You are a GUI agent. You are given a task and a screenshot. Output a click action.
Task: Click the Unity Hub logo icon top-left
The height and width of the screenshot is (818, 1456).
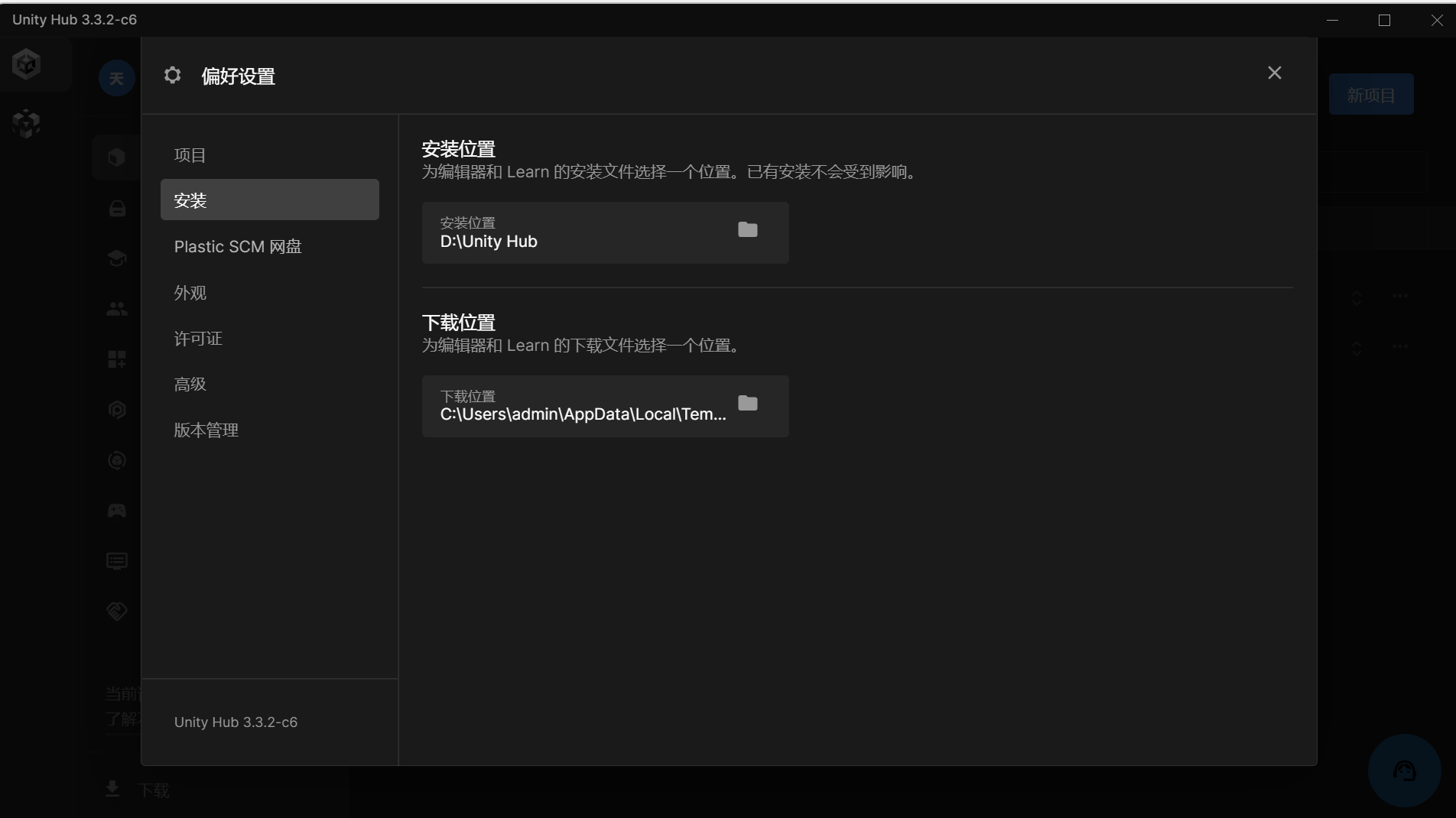(27, 64)
